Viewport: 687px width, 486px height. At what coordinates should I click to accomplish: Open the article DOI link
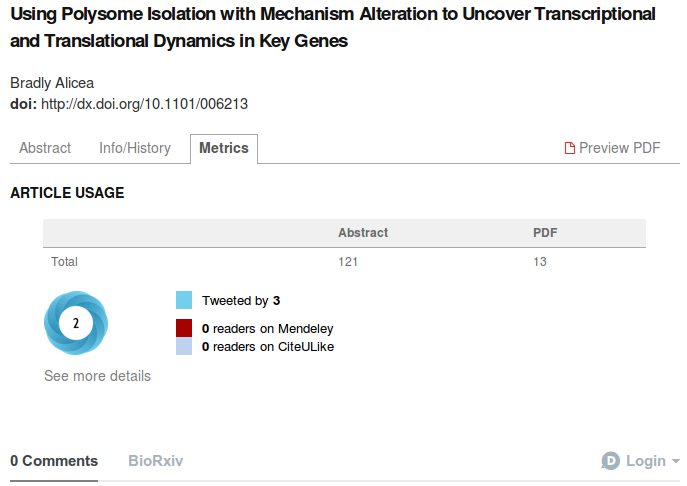coord(144,103)
